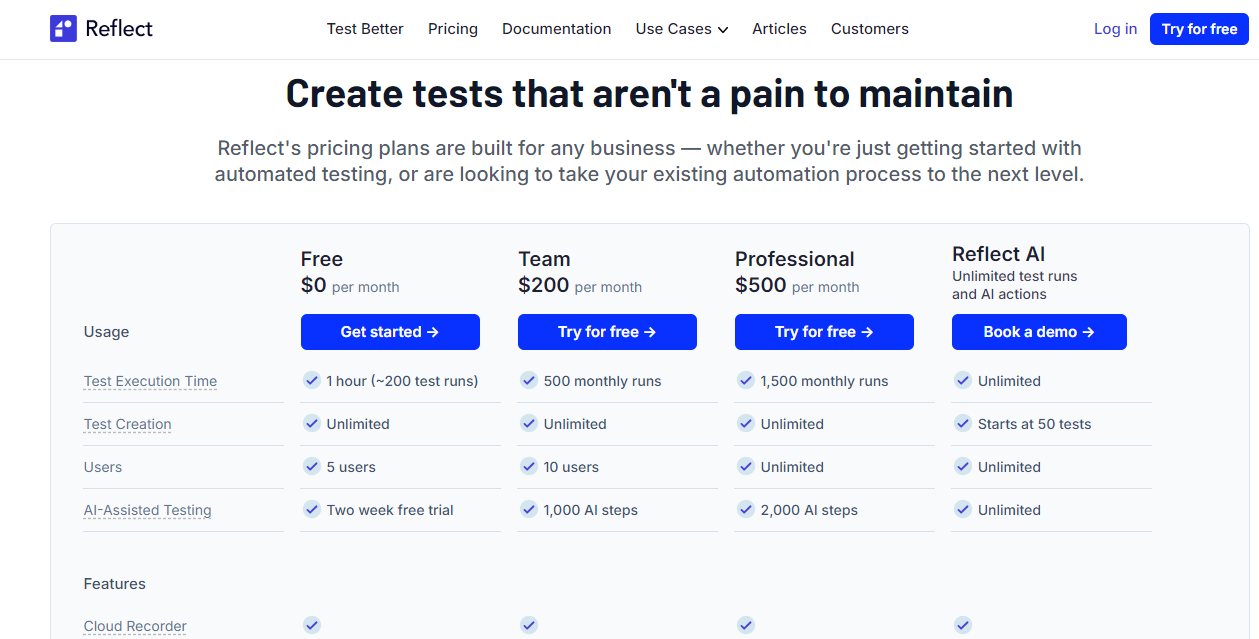This screenshot has width=1259, height=639.
Task: Click the Cloud Recorder checkmark under Professional plan
Action: click(x=746, y=624)
